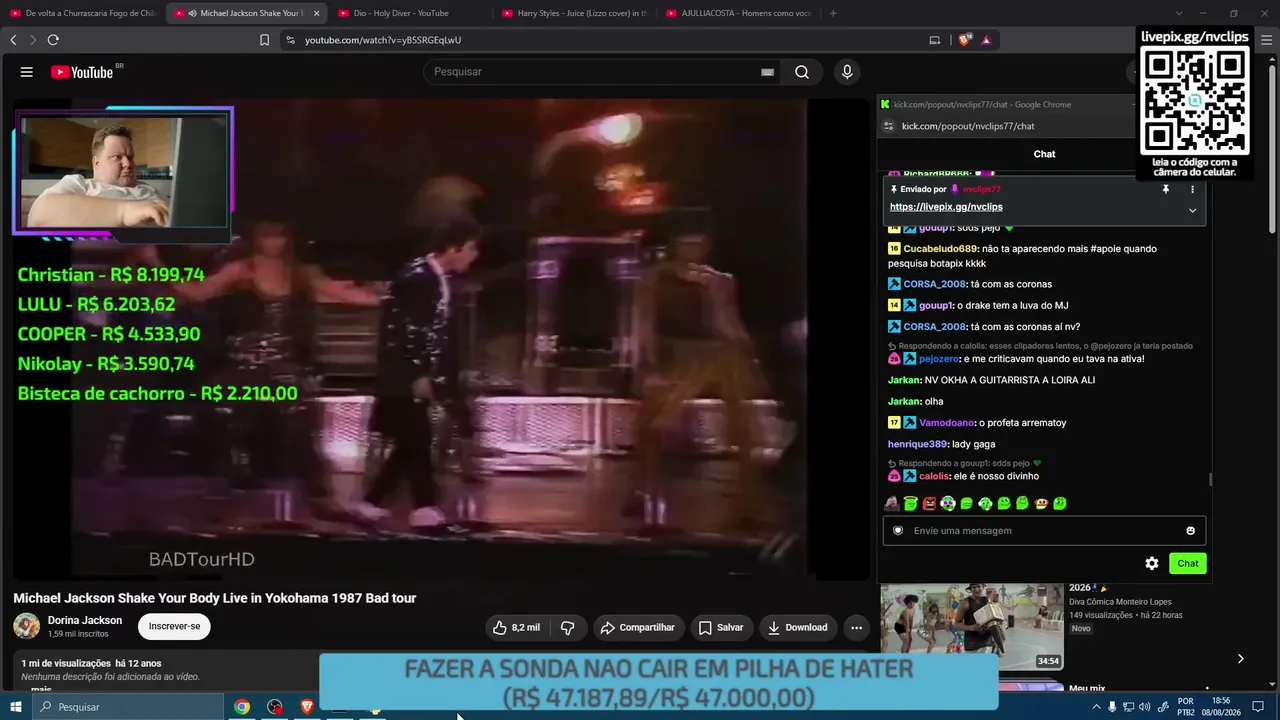Open the Windows notification center icon
The width and height of the screenshot is (1280, 720).
(x=1258, y=707)
